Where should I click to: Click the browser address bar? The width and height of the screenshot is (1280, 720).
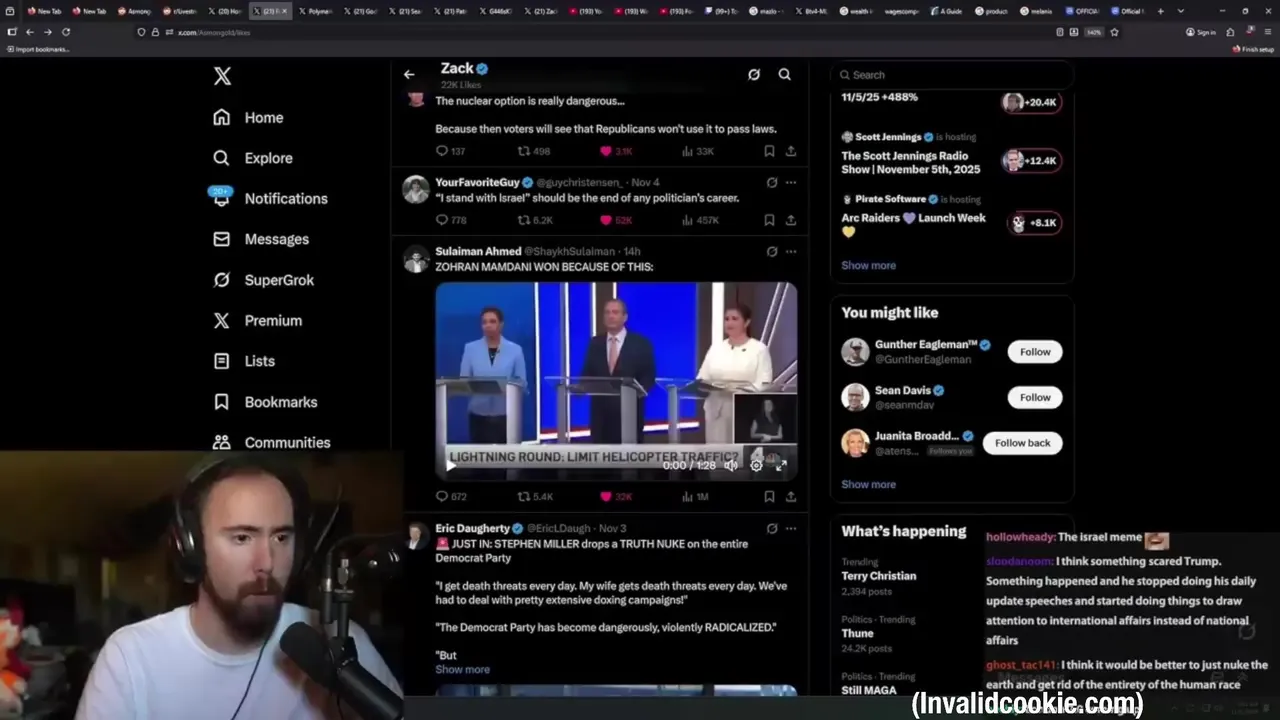pos(600,32)
